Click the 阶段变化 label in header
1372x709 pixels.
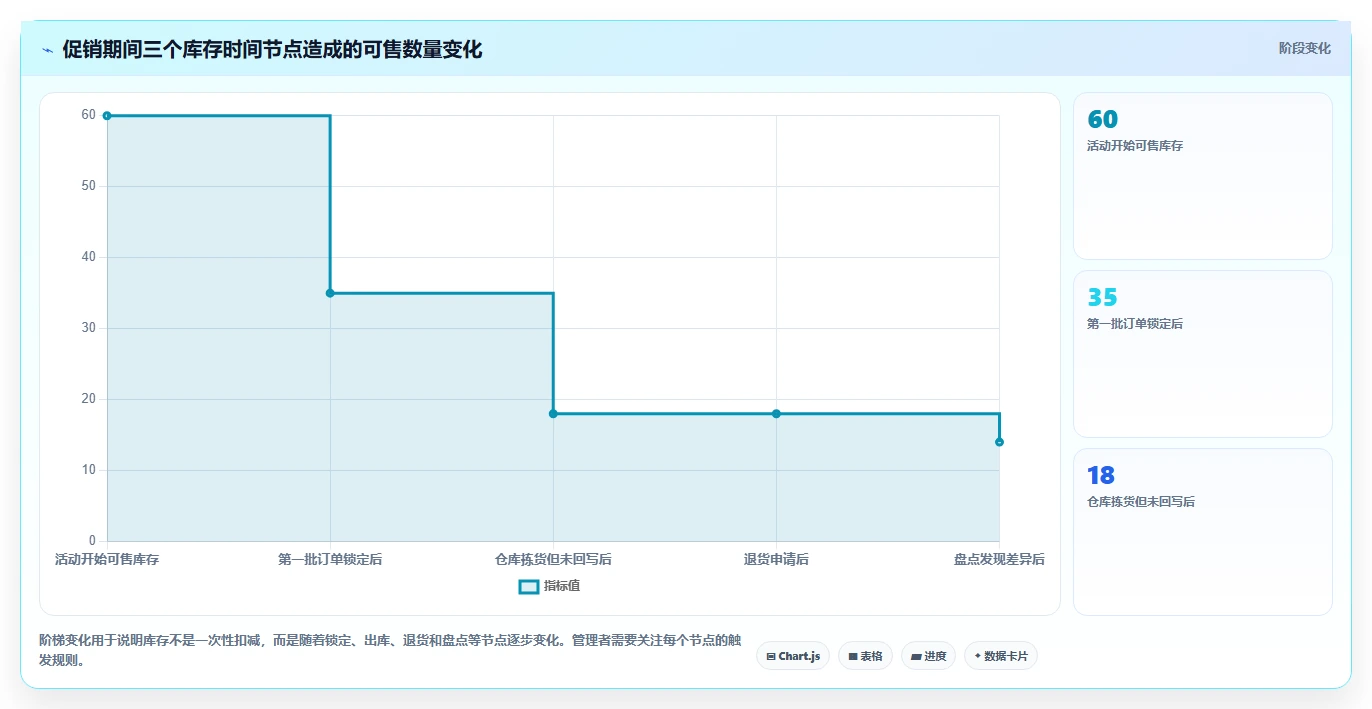[x=1304, y=48]
